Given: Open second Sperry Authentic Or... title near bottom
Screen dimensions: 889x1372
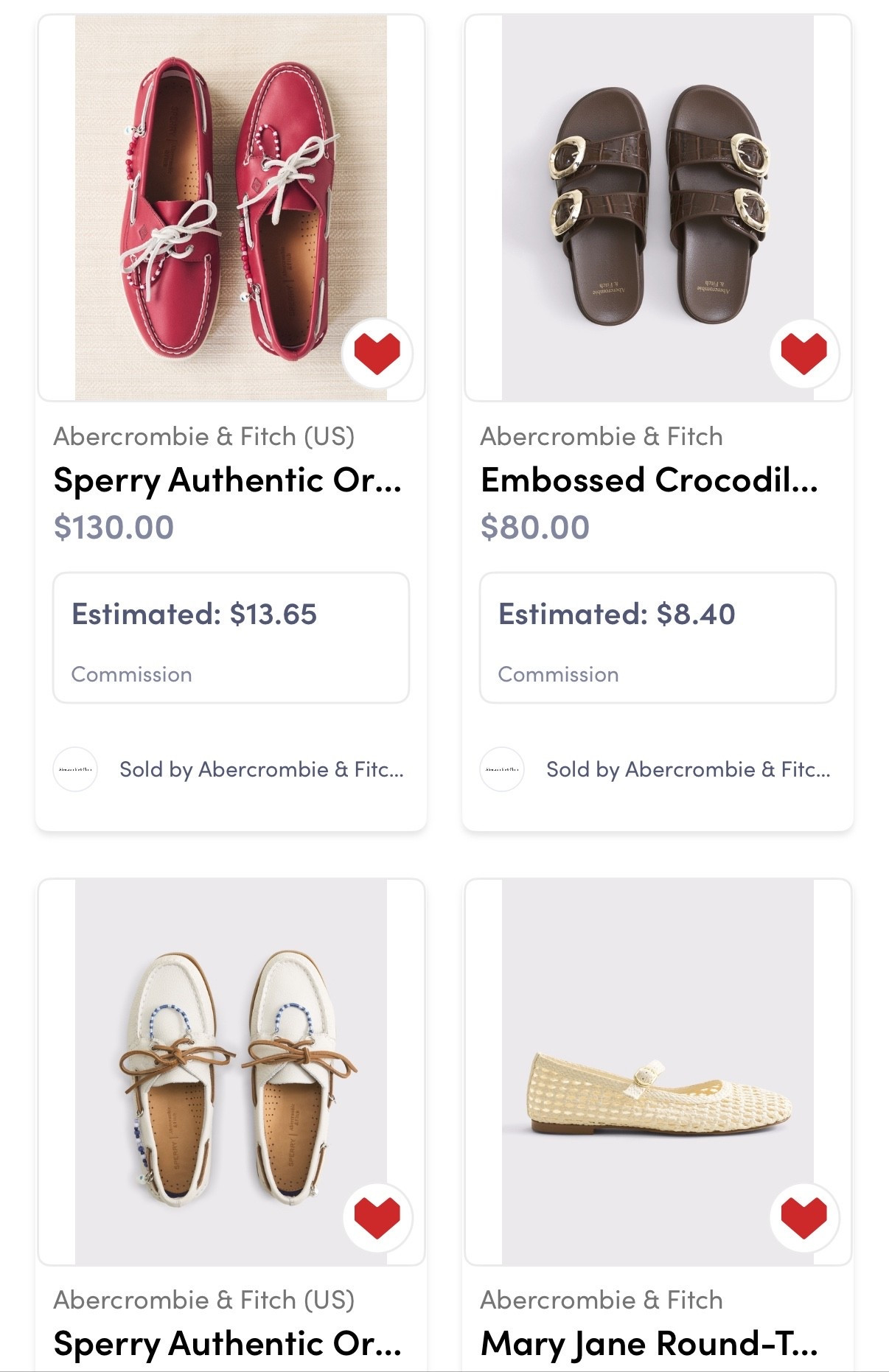Looking at the screenshot, I should (227, 1344).
